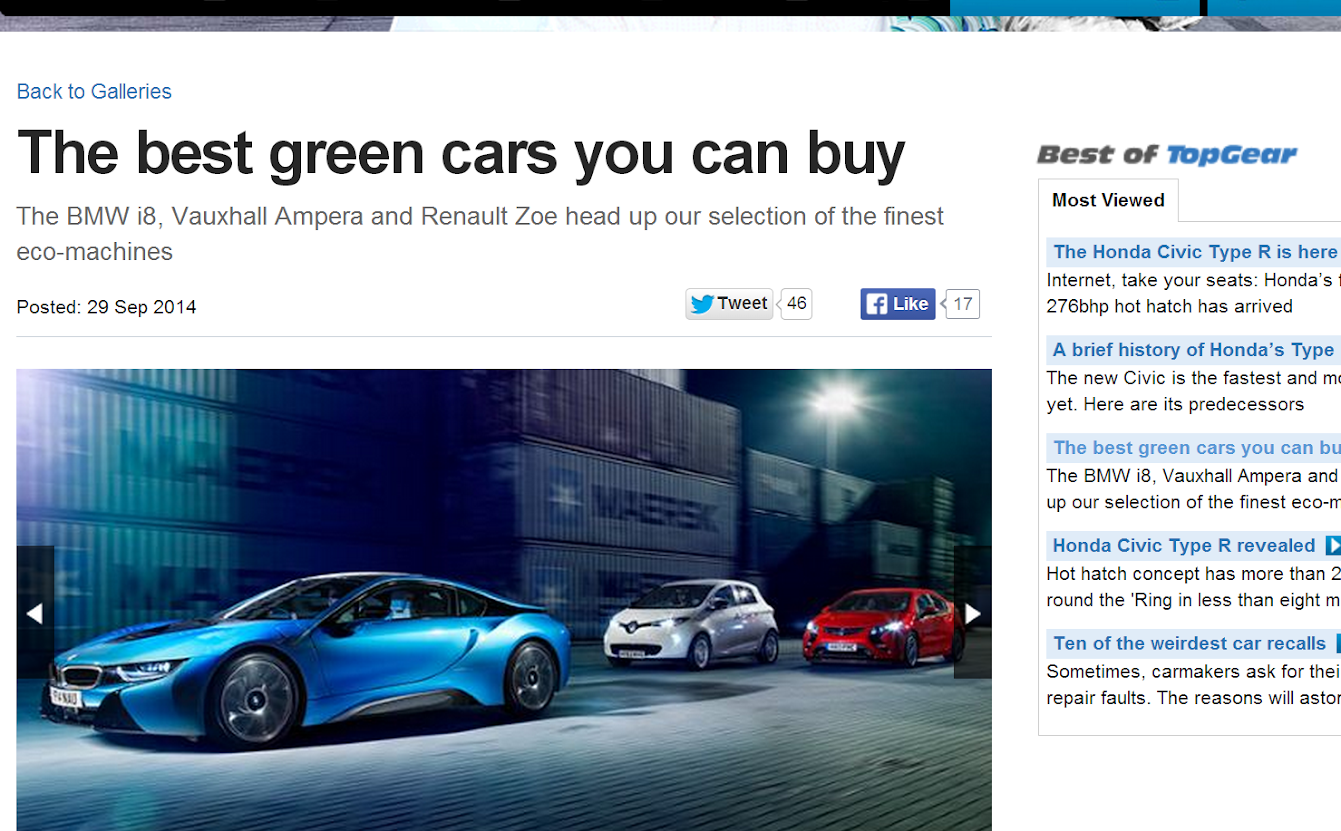Advance to the next gallery image
The image size is (1341, 831).
pyautogui.click(x=972, y=613)
